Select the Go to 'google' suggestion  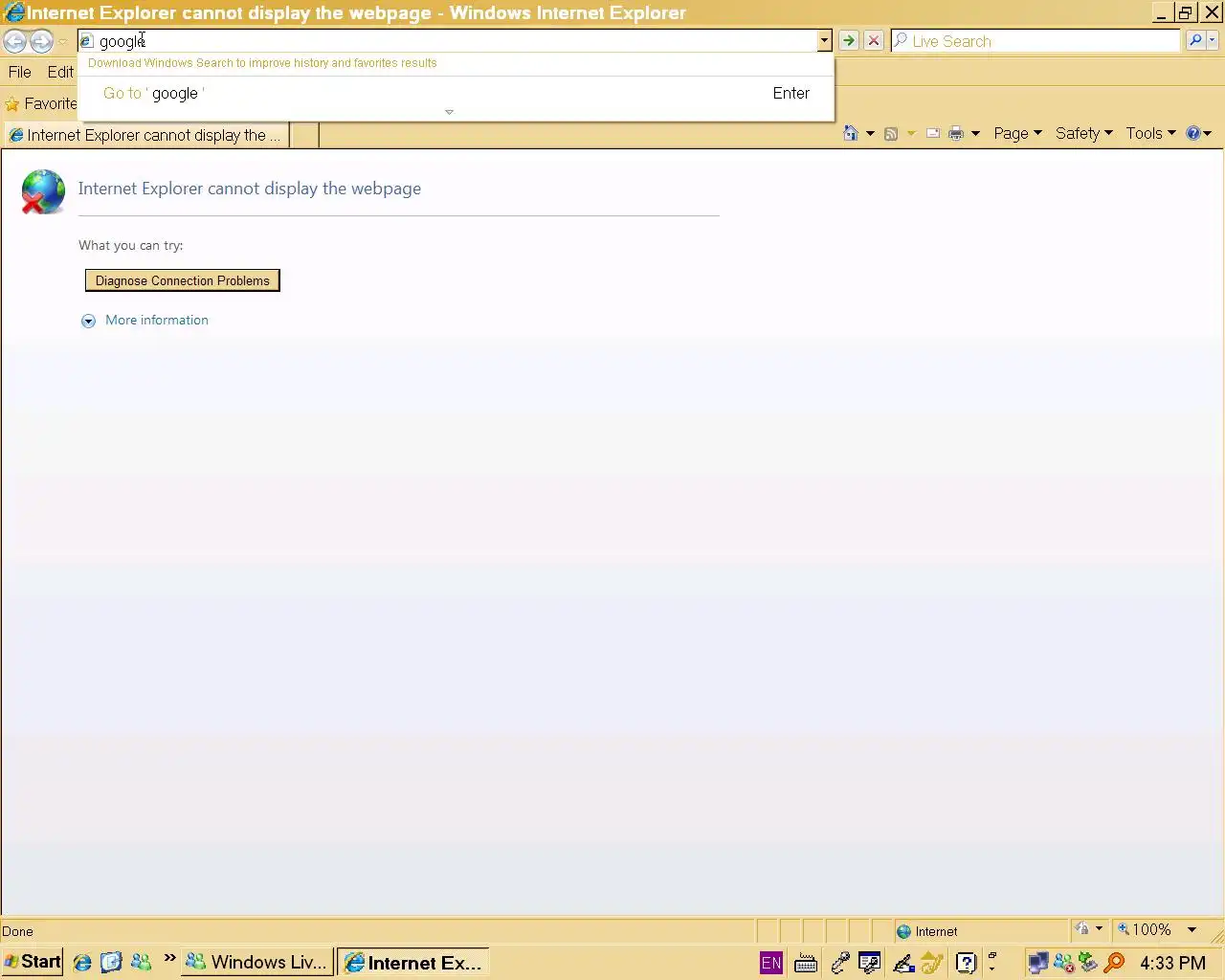456,93
